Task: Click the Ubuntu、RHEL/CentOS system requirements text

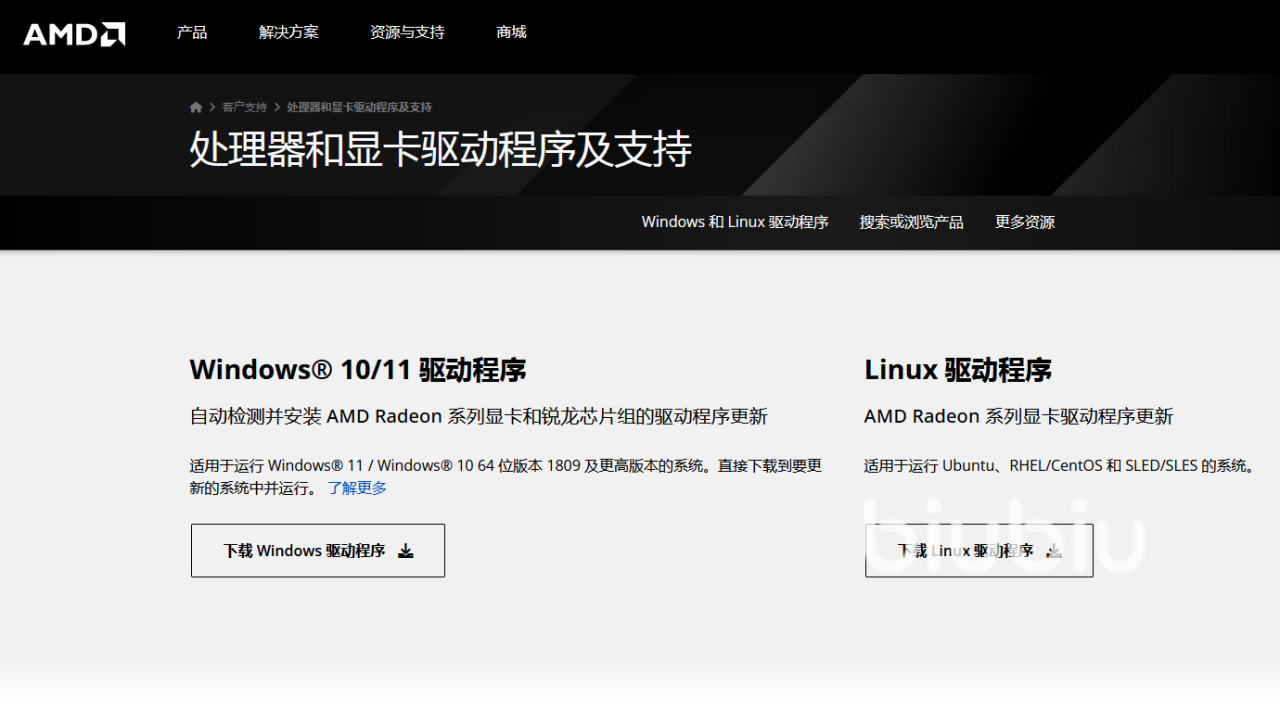Action: [x=1059, y=466]
